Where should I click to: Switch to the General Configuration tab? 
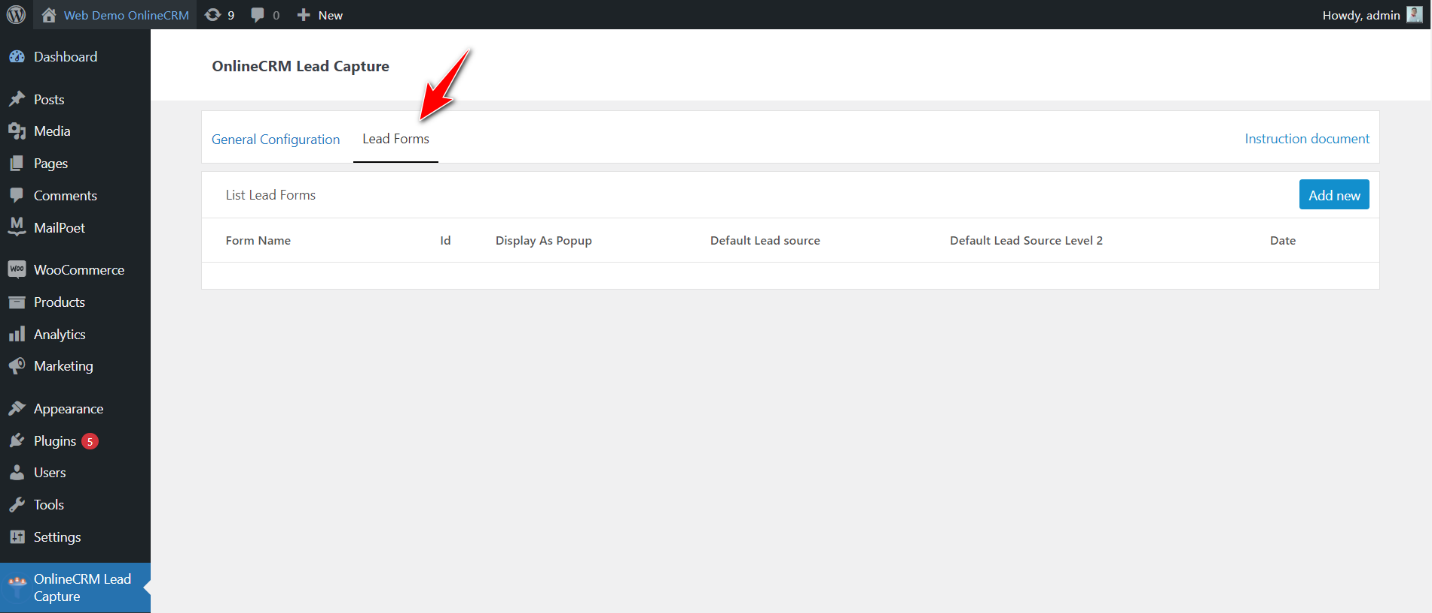pyautogui.click(x=275, y=139)
